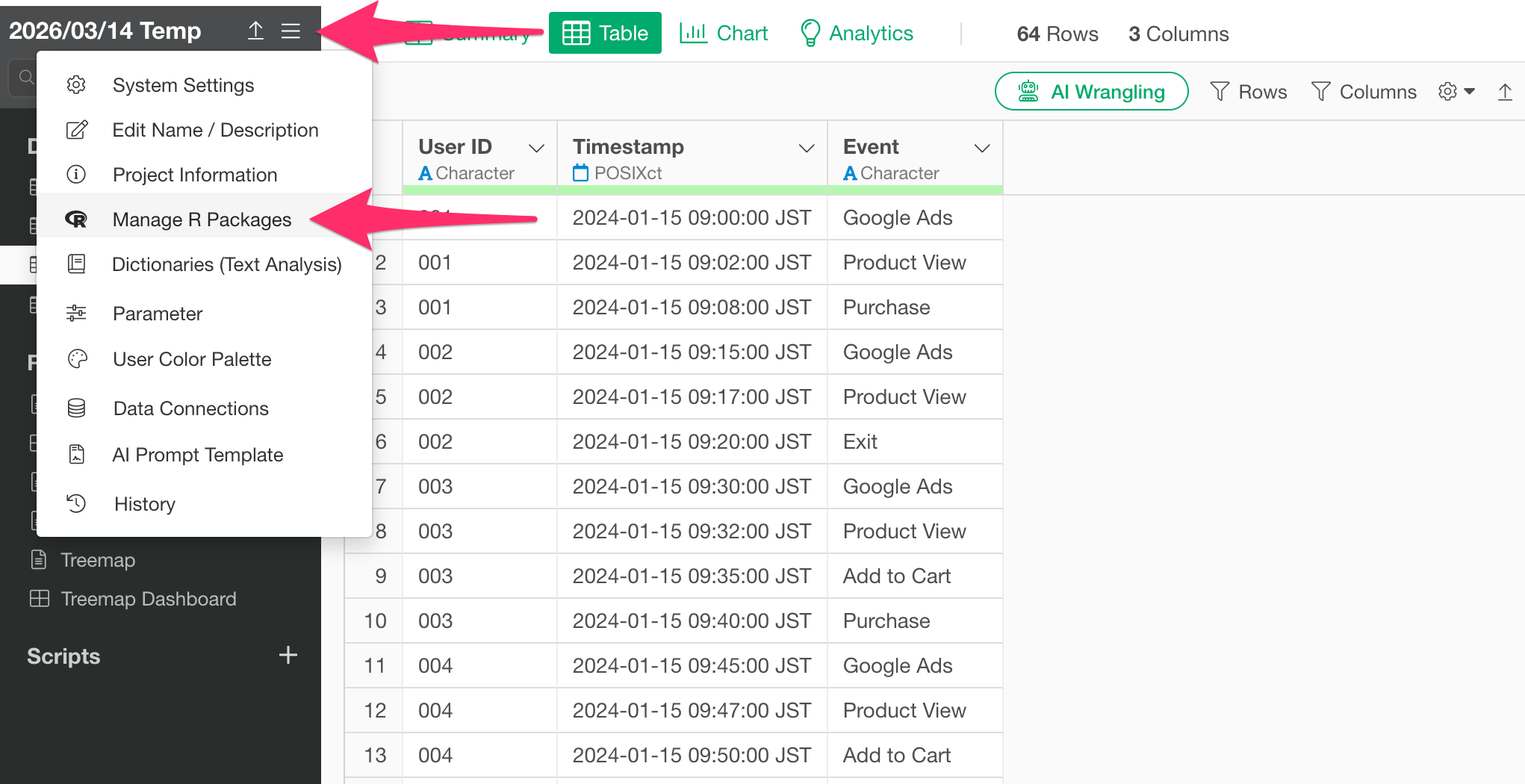
Task: Choose Dictionaries (Text Analysis) from menu
Action: pos(226,264)
